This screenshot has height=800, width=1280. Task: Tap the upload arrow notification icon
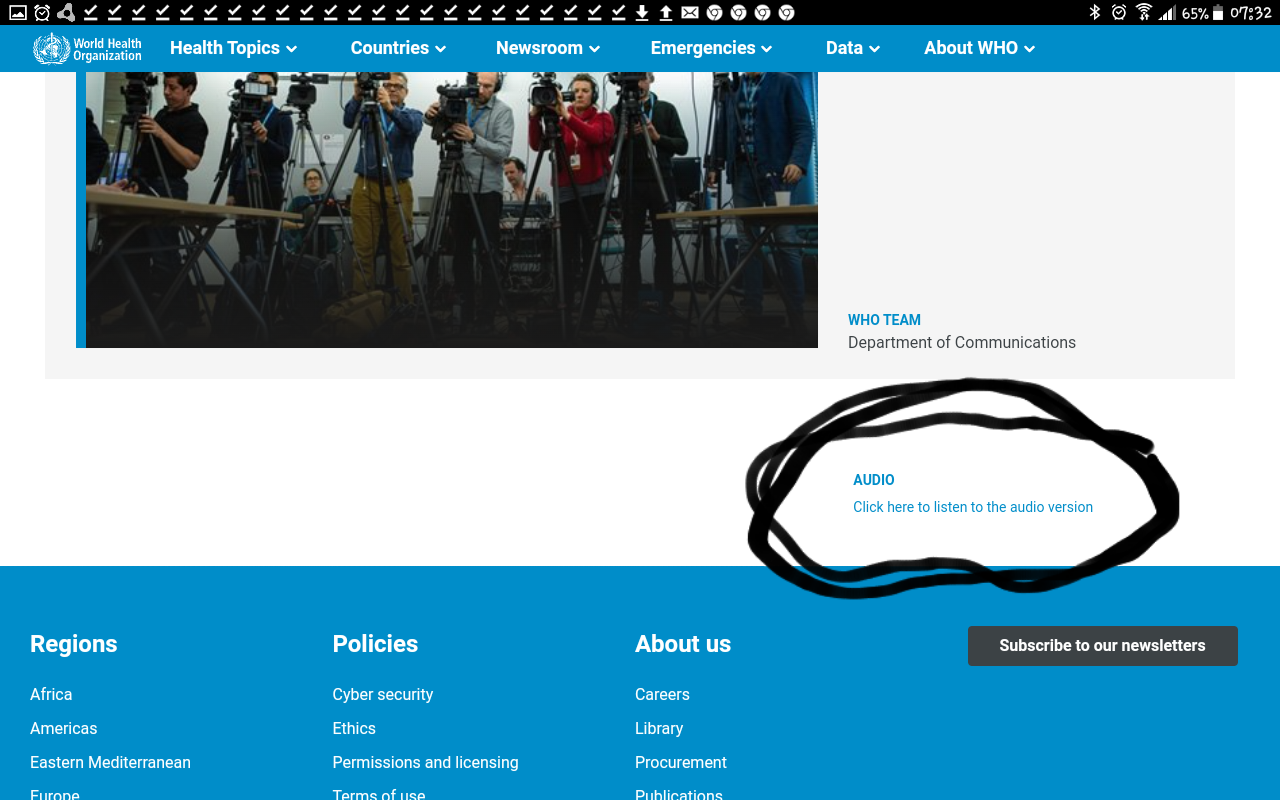tap(666, 13)
